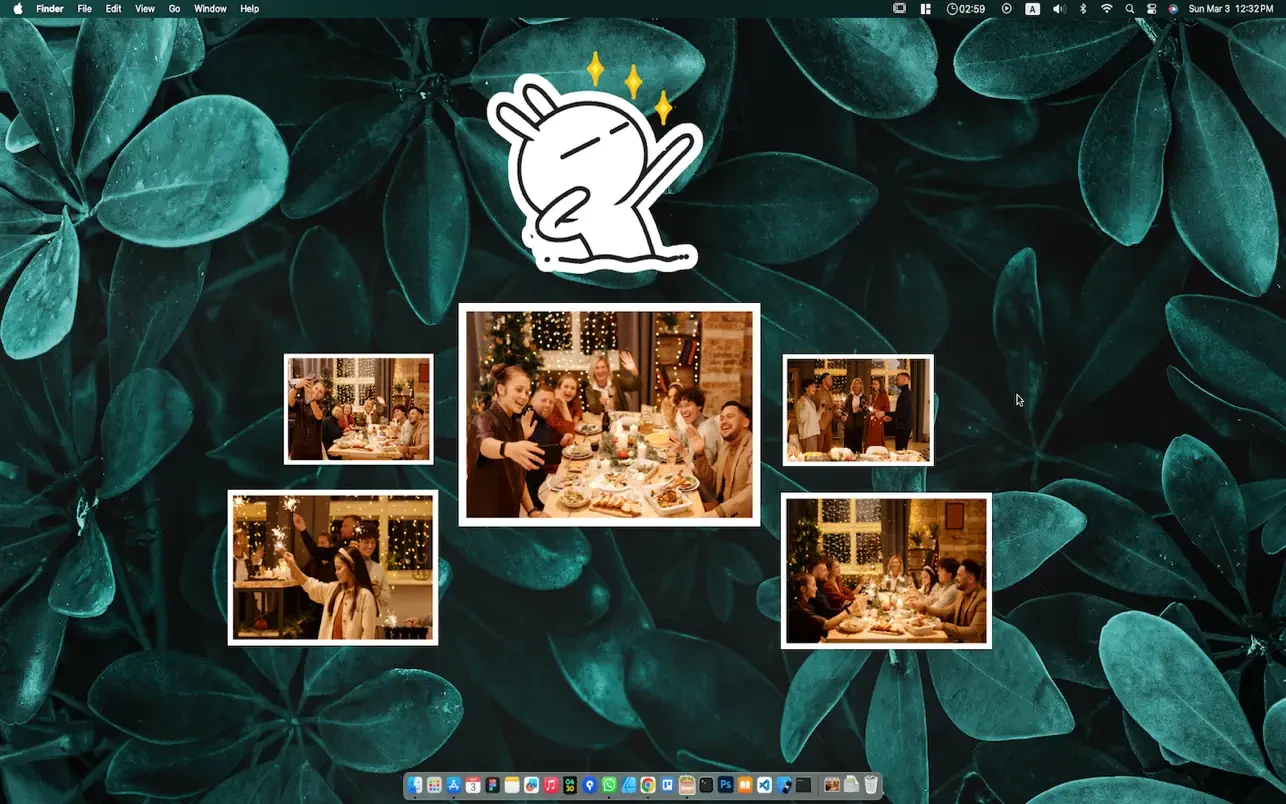
Task: Open Google Chrome from the dock
Action: pos(648,786)
